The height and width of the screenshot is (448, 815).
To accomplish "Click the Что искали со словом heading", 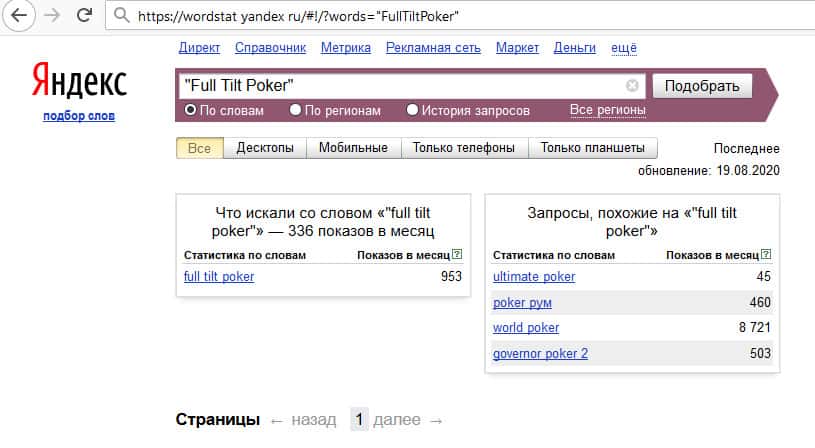I will coord(323,222).
